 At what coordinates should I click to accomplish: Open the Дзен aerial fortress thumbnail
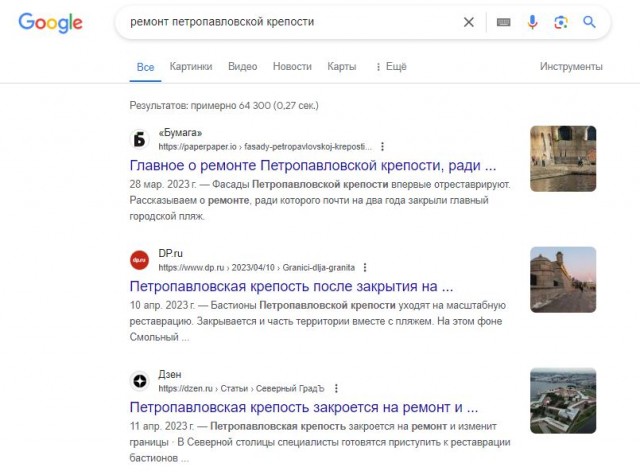click(563, 401)
